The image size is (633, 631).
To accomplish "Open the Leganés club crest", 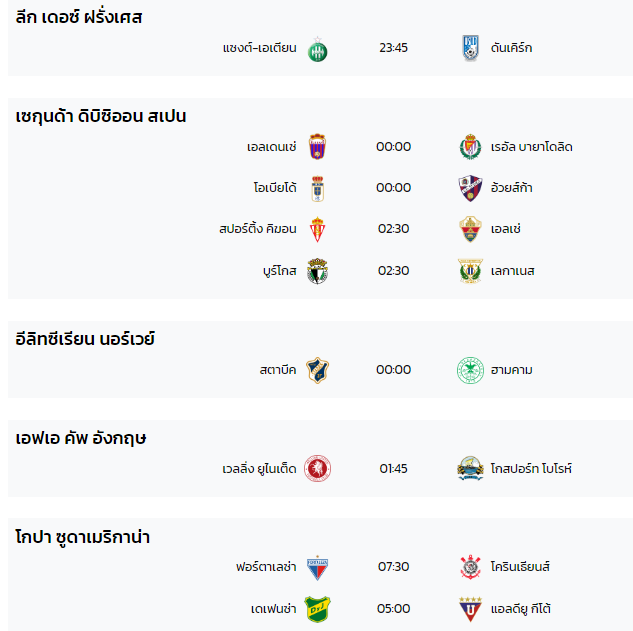I will tap(470, 271).
